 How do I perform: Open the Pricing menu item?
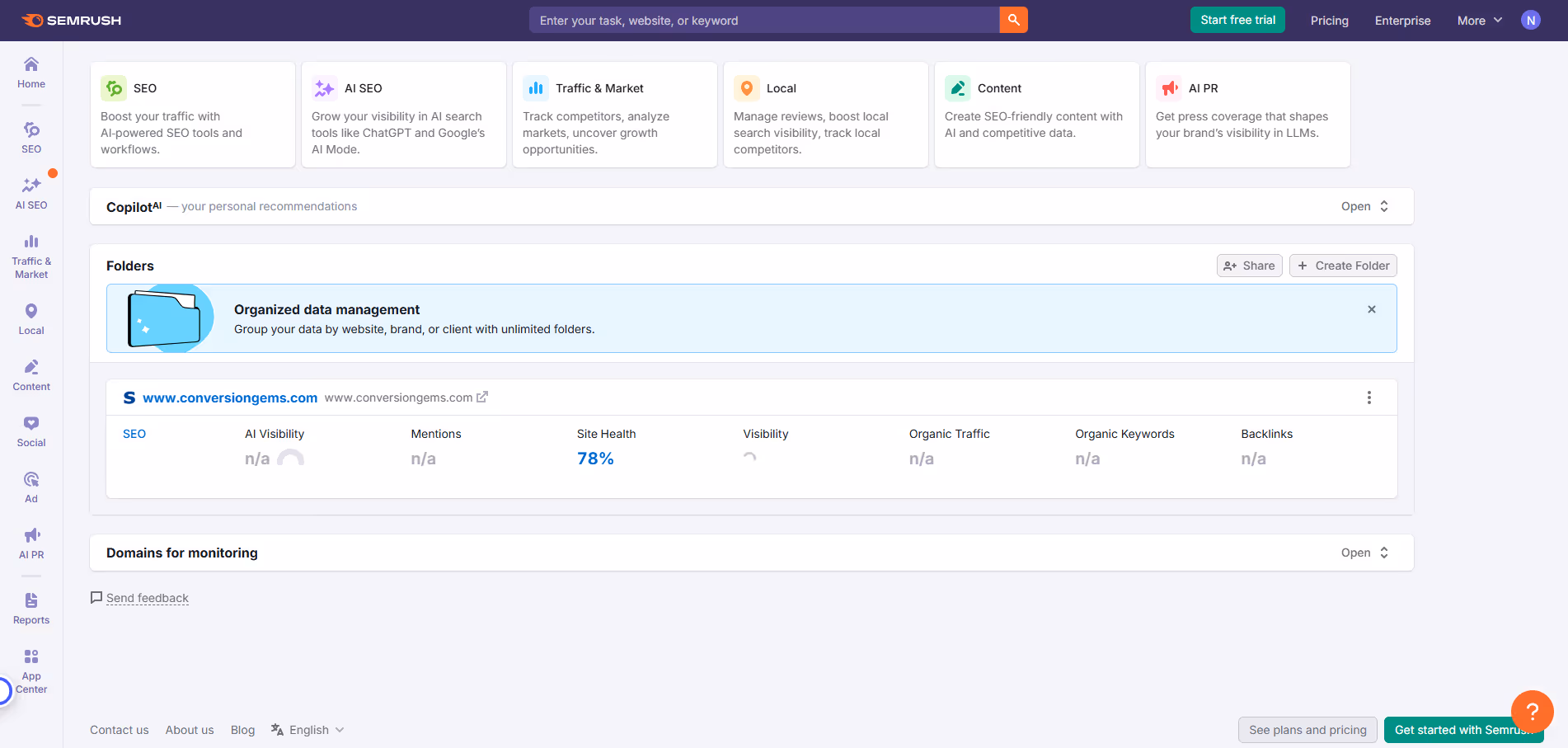pyautogui.click(x=1329, y=20)
